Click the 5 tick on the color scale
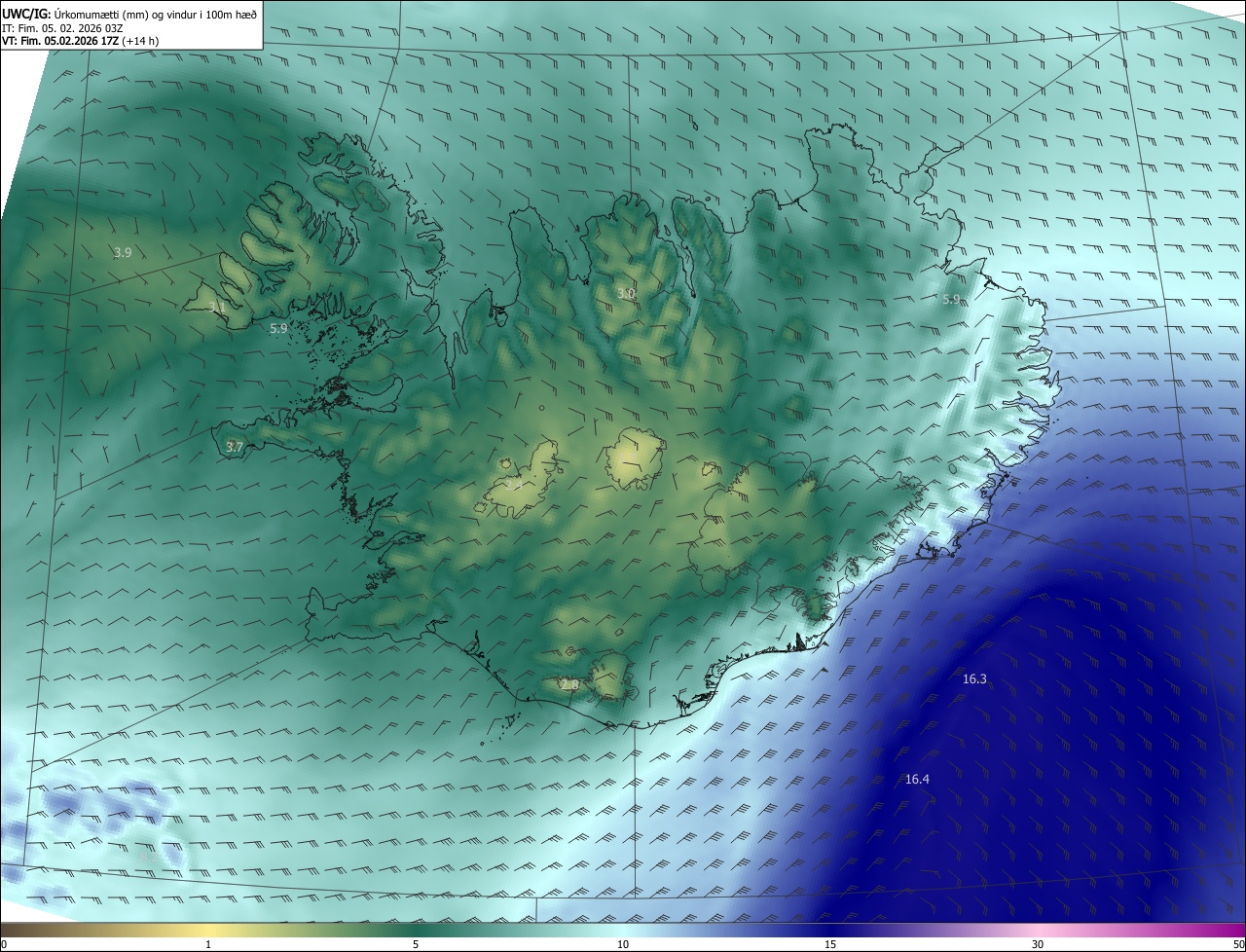This screenshot has width=1246, height=952. click(x=416, y=944)
